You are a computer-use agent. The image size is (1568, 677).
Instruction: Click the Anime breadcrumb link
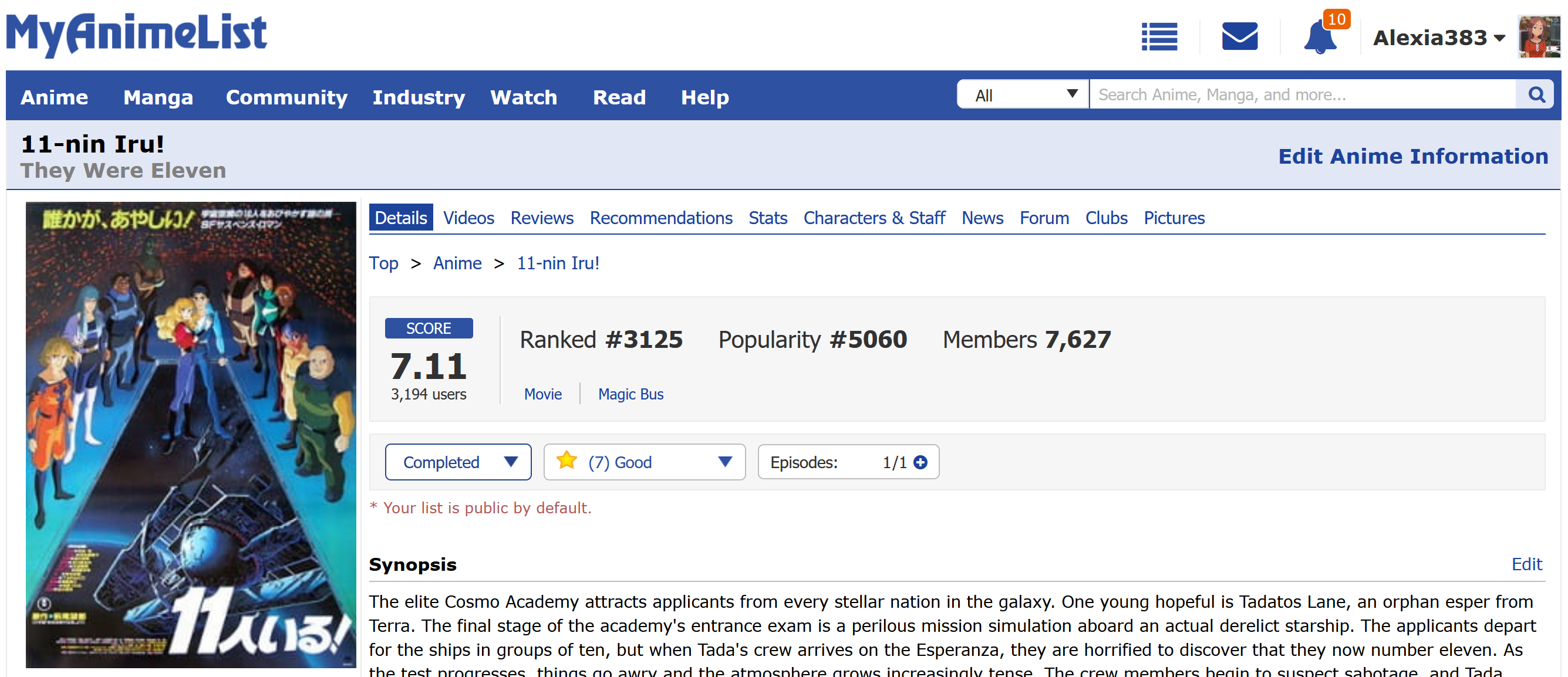click(x=457, y=263)
